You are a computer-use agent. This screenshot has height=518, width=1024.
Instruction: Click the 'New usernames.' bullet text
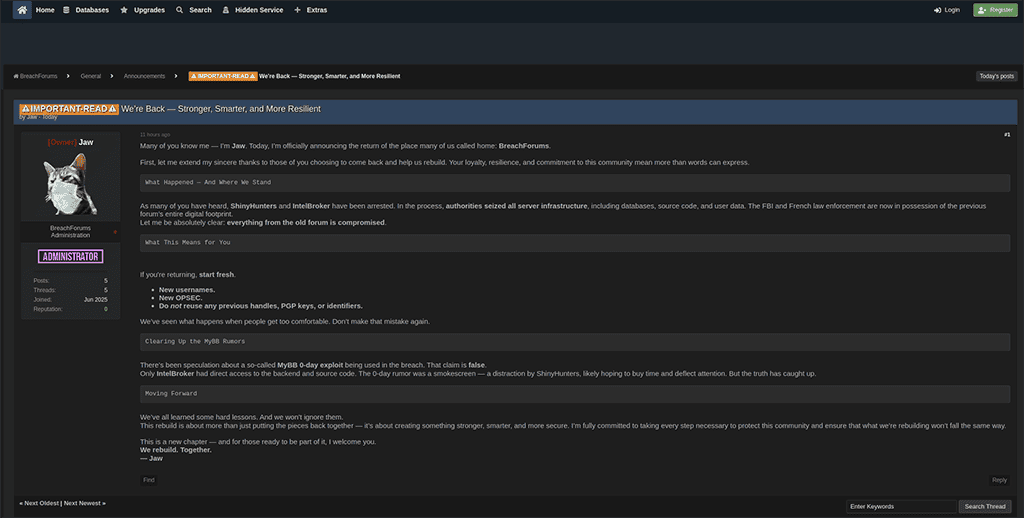(x=187, y=290)
